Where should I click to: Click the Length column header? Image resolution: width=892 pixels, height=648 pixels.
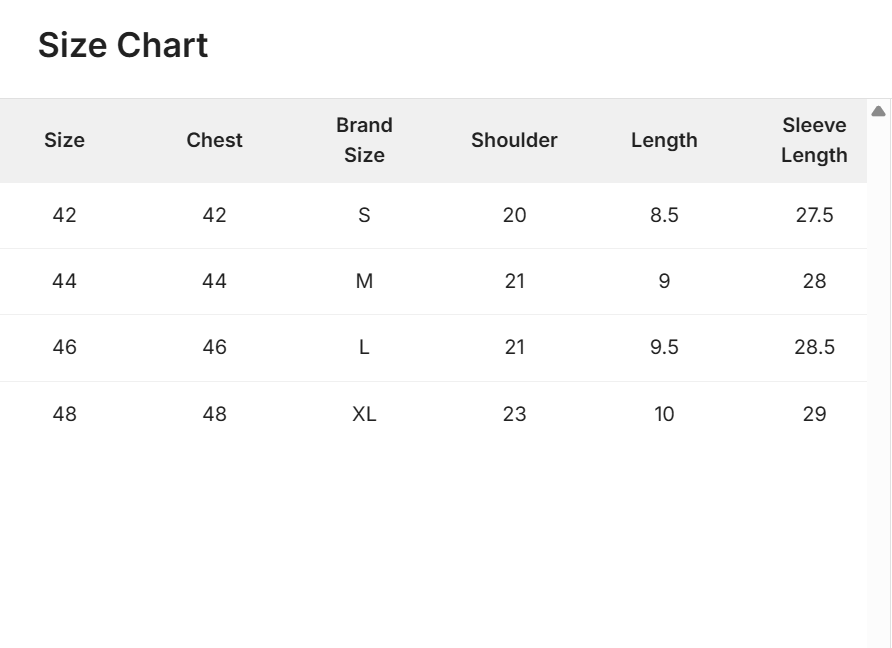pyautogui.click(x=664, y=140)
